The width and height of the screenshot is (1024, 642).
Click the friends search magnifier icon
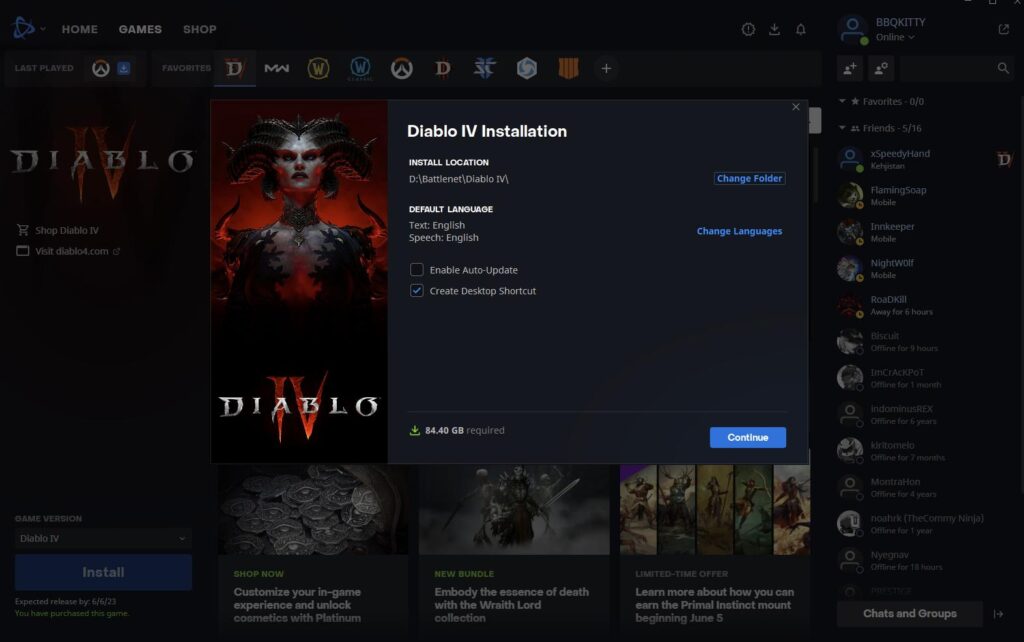coord(1003,68)
